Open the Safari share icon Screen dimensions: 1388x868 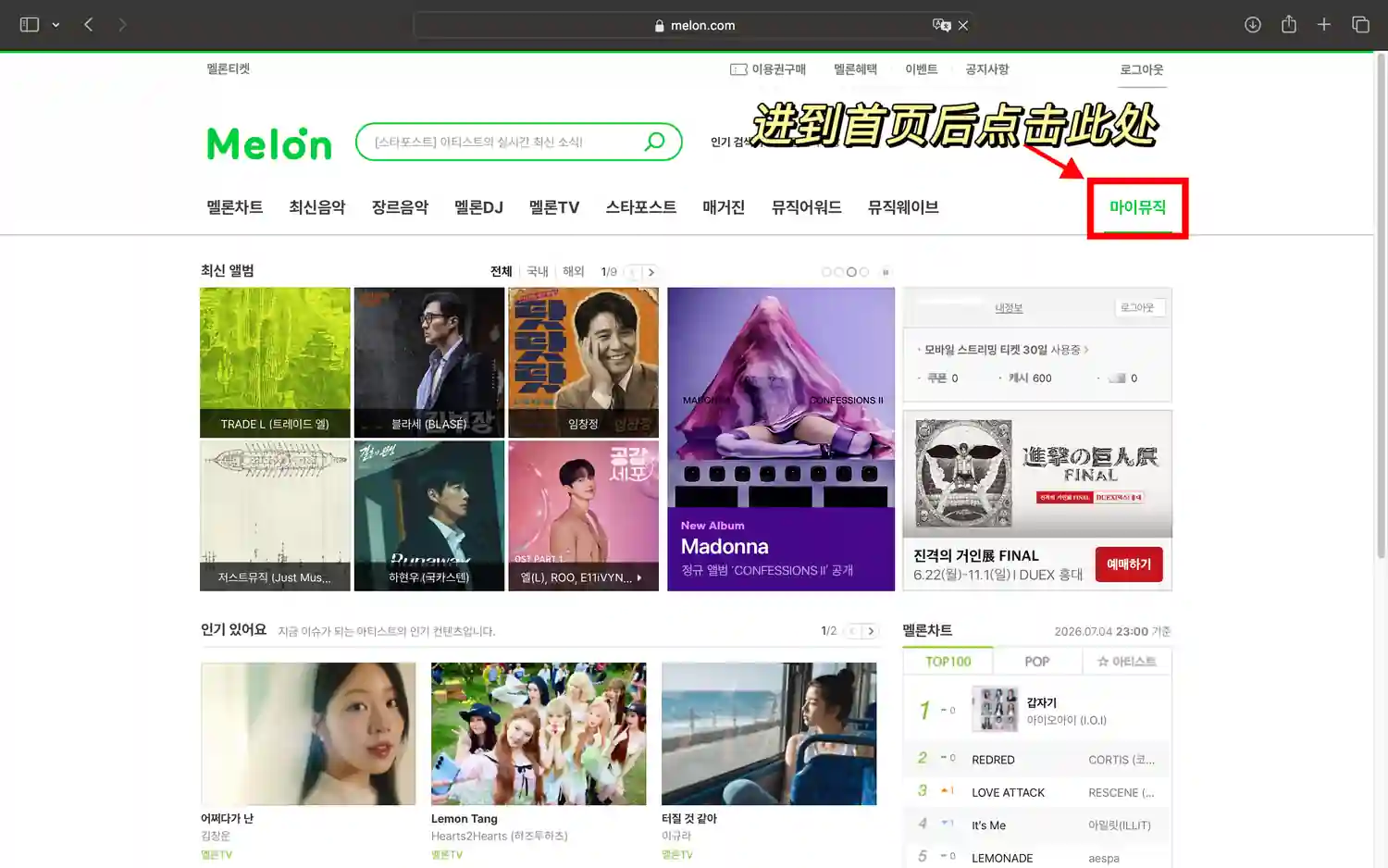coord(1289,24)
